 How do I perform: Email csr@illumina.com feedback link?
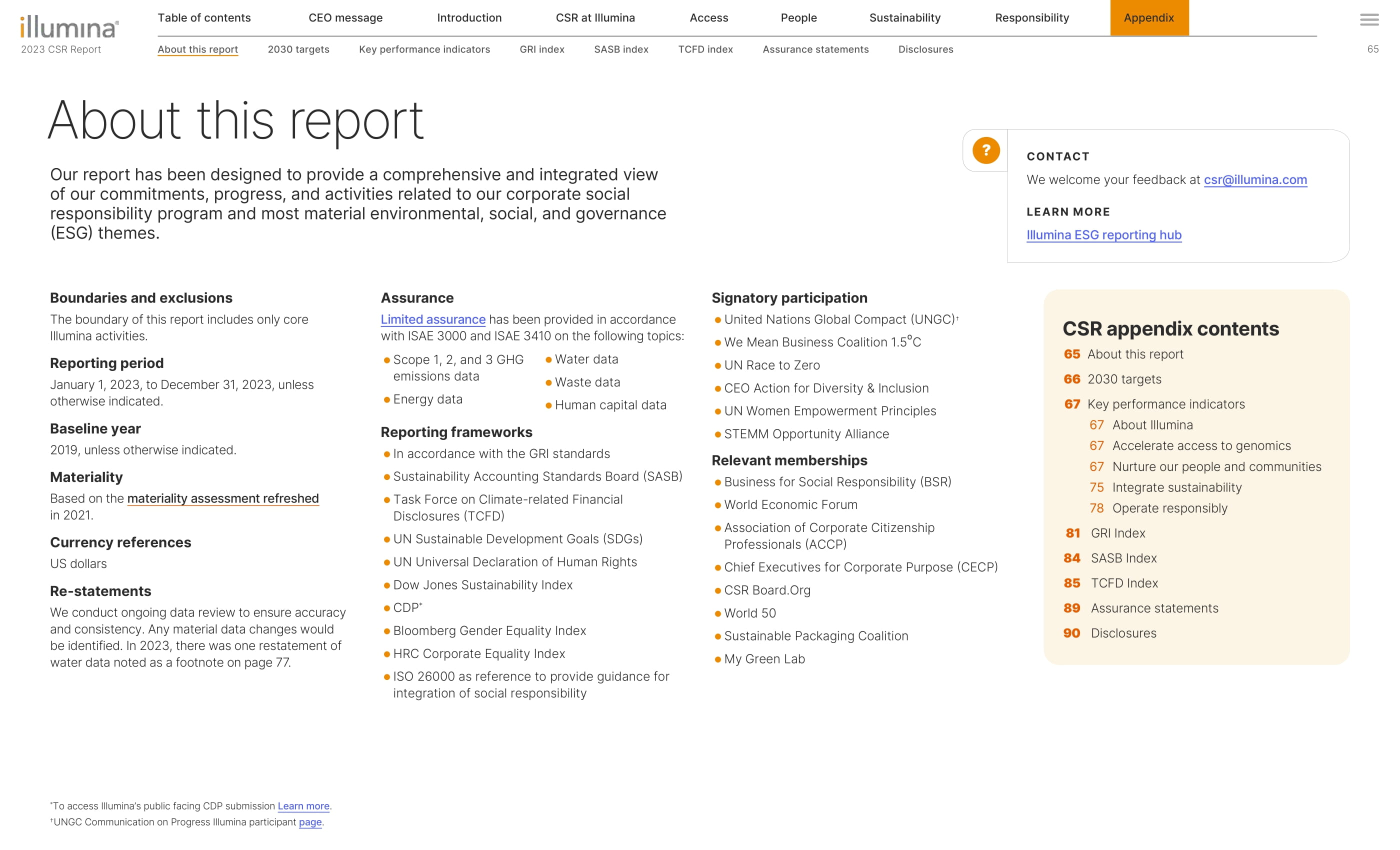click(x=1254, y=179)
